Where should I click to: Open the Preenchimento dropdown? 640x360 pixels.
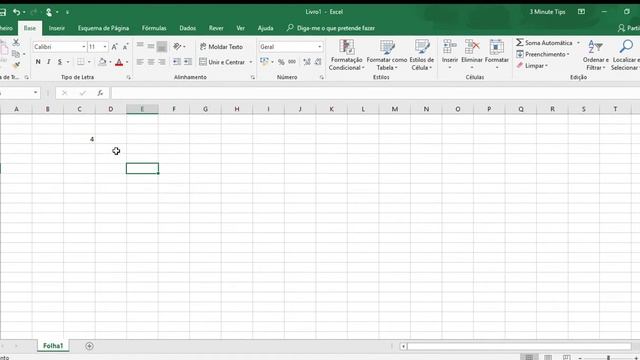coord(543,54)
